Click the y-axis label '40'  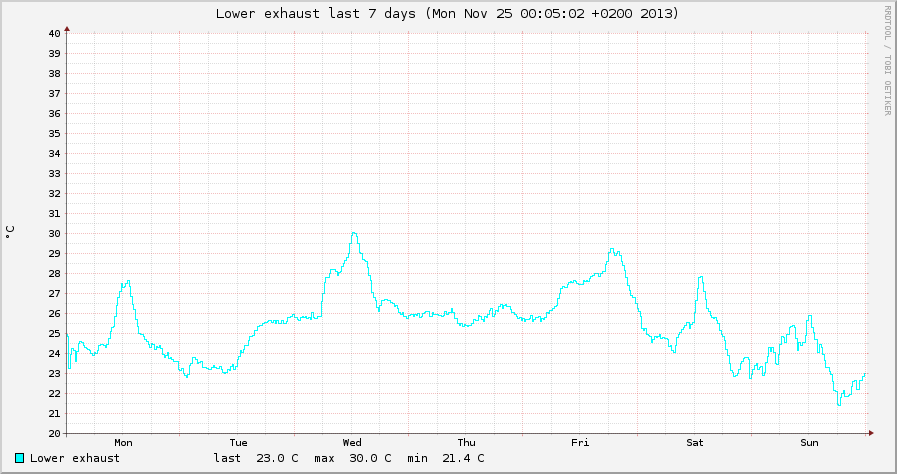click(54, 33)
